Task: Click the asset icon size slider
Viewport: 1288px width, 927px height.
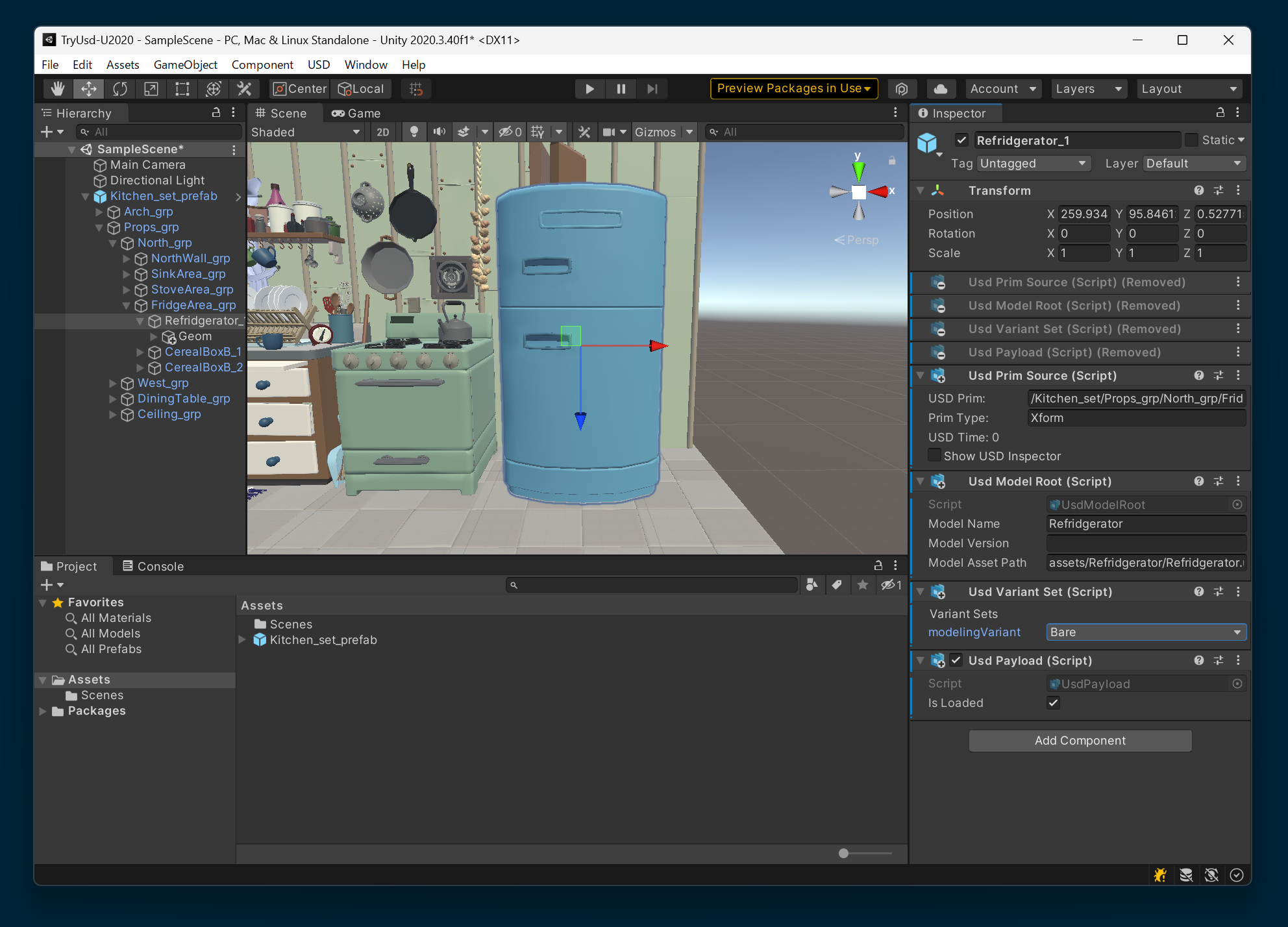Action: [843, 853]
